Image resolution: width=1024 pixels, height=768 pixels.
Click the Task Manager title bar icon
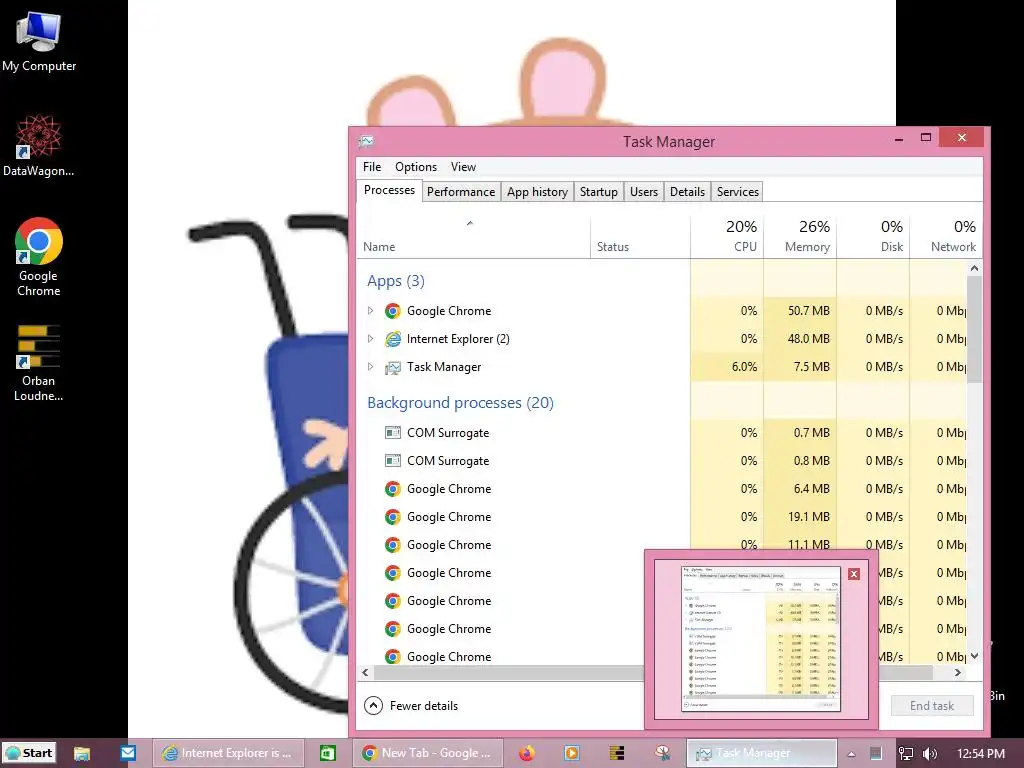click(x=366, y=141)
